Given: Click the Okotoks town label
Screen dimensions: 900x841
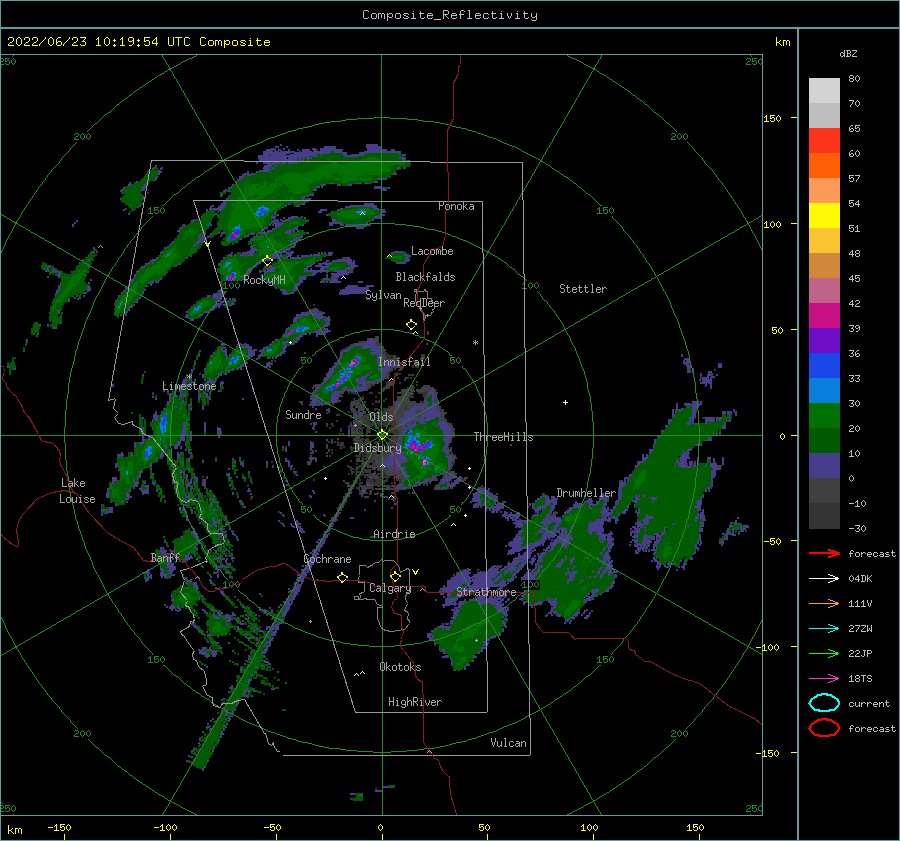Looking at the screenshot, I should tap(400, 667).
